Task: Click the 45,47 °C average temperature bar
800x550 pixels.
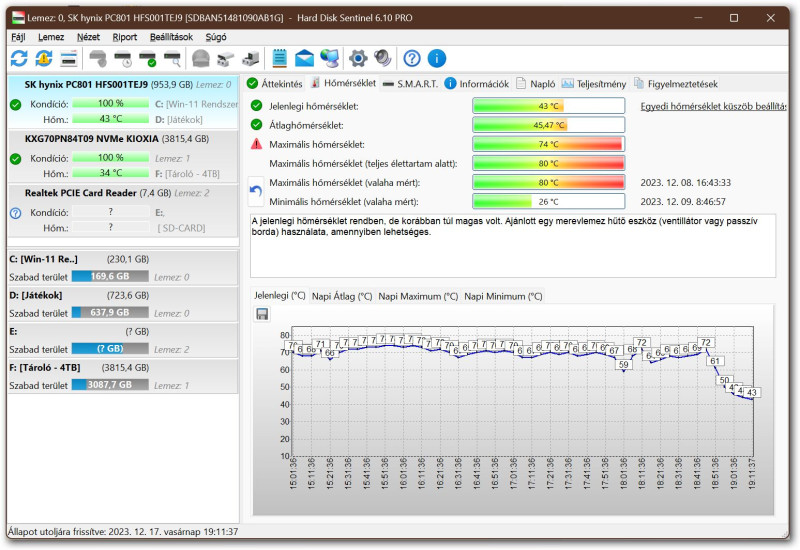Action: coord(548,124)
